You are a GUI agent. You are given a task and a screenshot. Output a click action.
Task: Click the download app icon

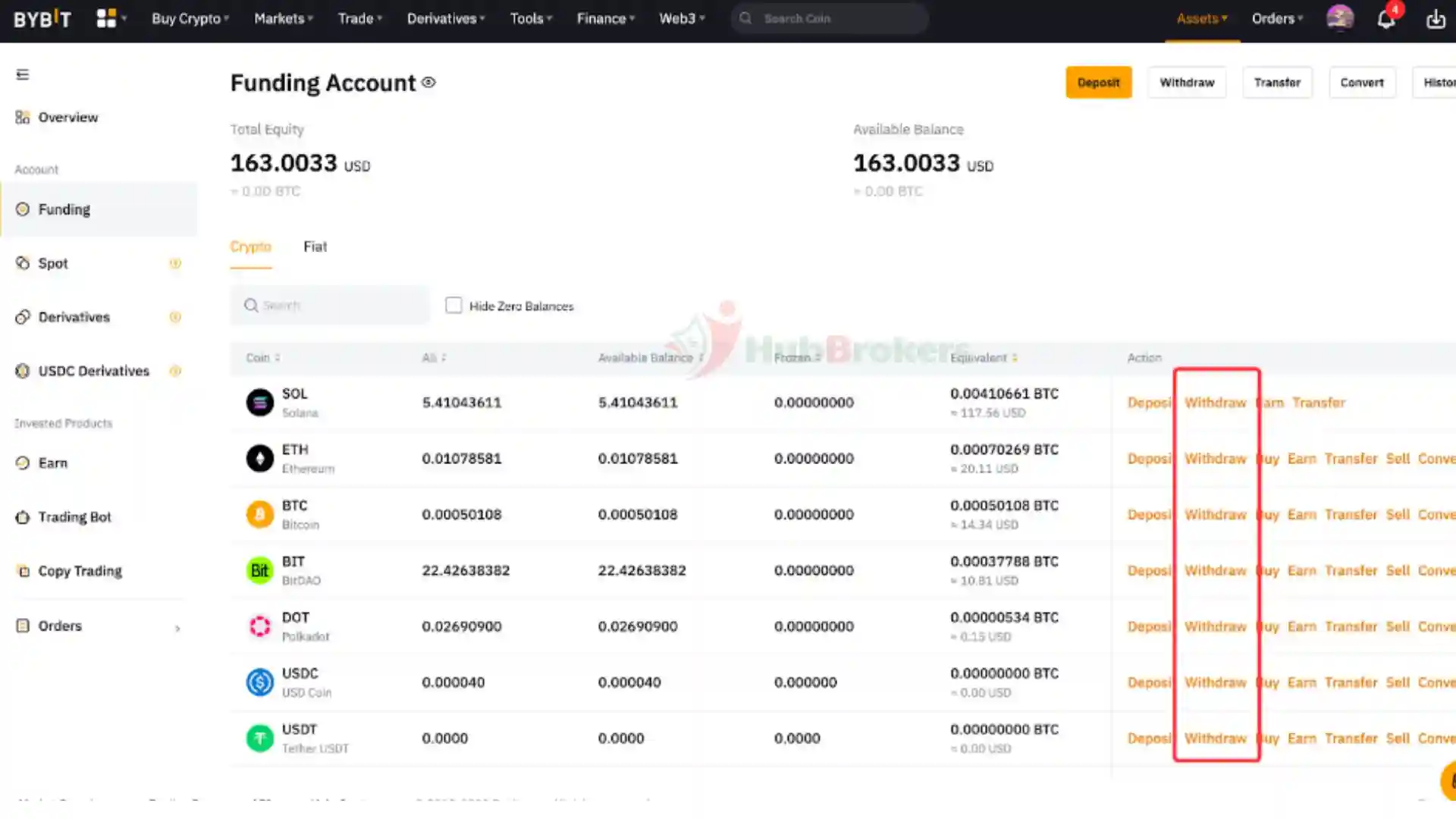coord(1436,19)
